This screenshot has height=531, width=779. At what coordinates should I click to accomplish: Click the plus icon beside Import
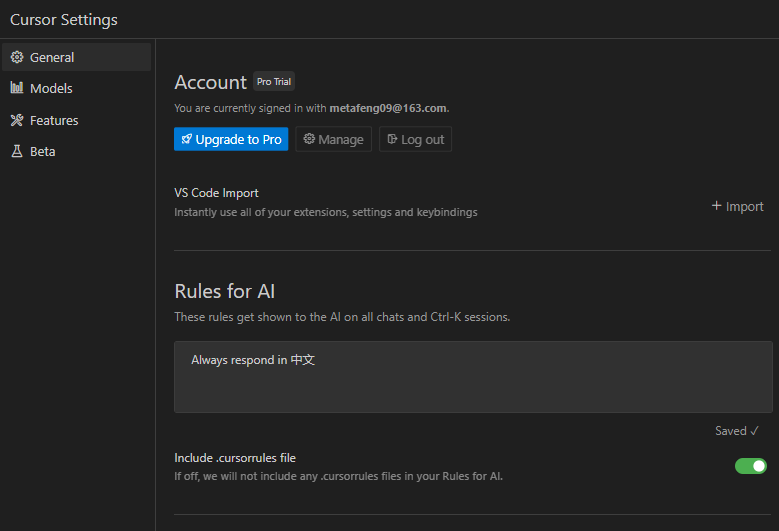tap(716, 206)
